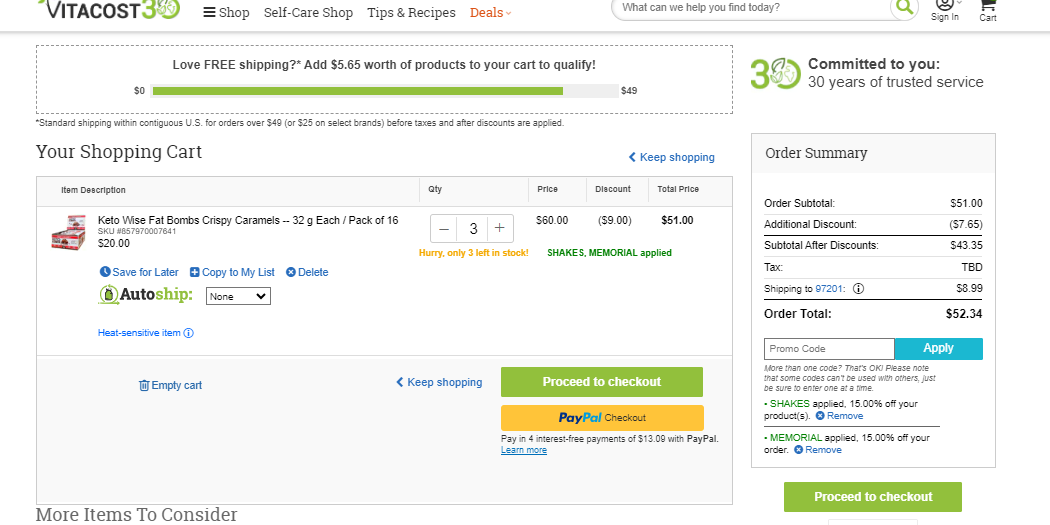Open the Shop hamburger menu
1050x525 pixels.
(226, 12)
